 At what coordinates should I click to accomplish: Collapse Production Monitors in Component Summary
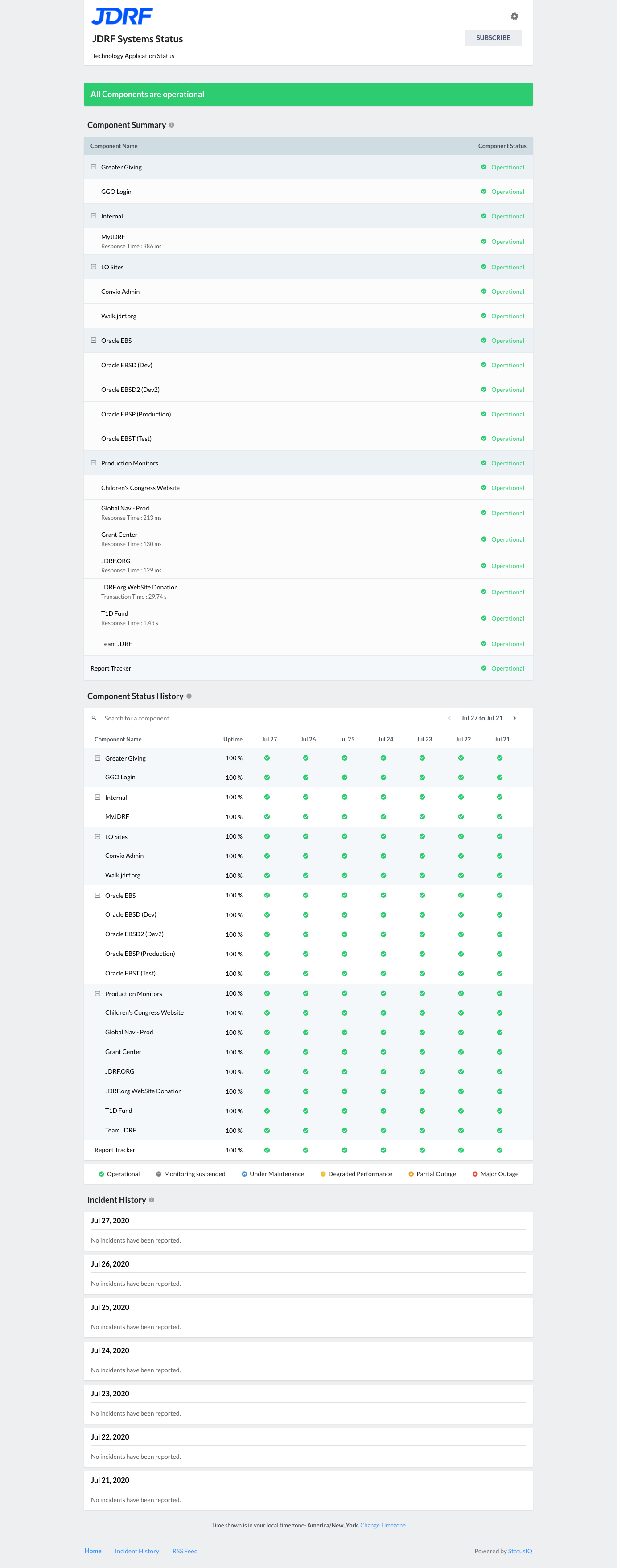pyautogui.click(x=94, y=463)
